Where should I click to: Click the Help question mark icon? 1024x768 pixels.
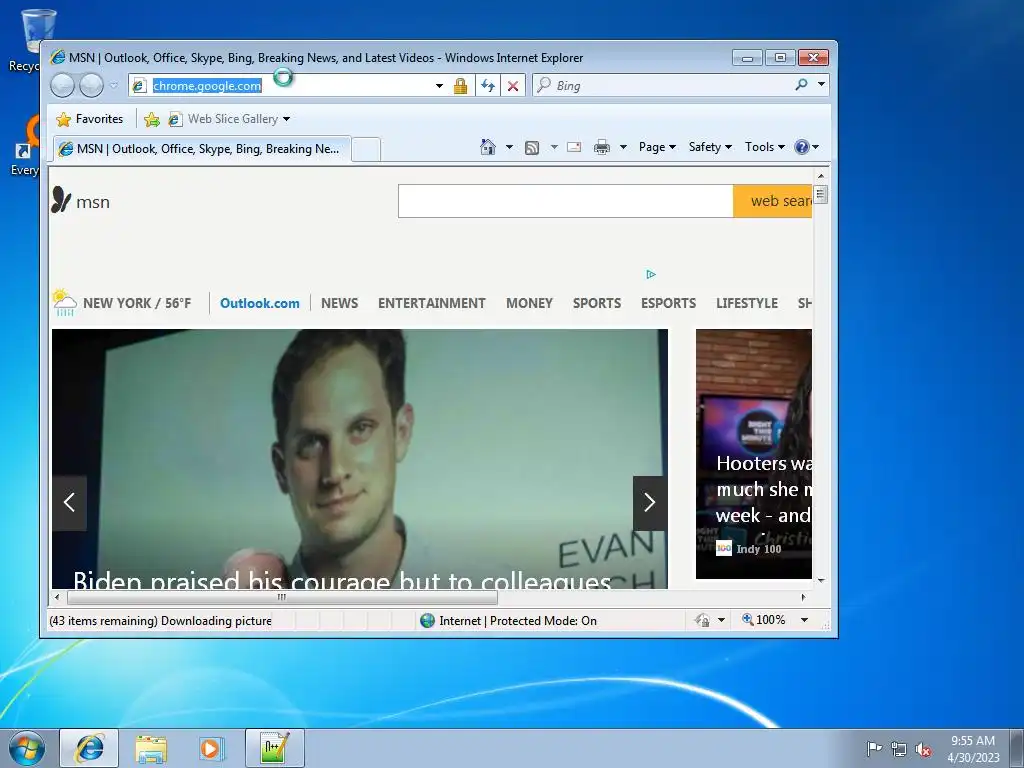[x=802, y=147]
